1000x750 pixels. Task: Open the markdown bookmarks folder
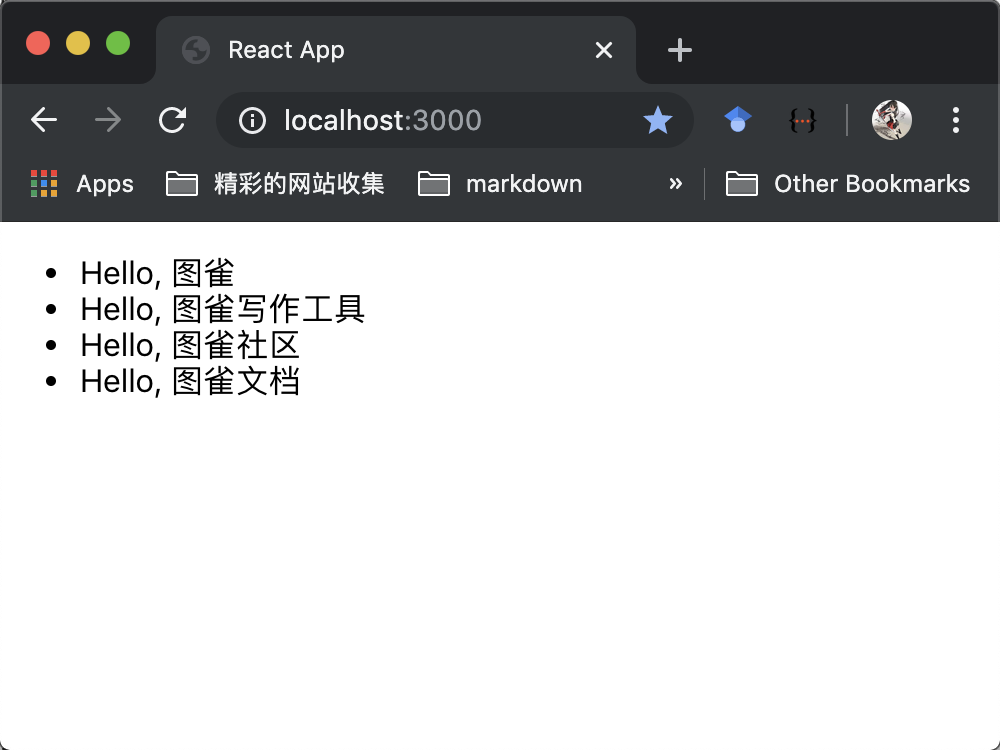[x=499, y=183]
